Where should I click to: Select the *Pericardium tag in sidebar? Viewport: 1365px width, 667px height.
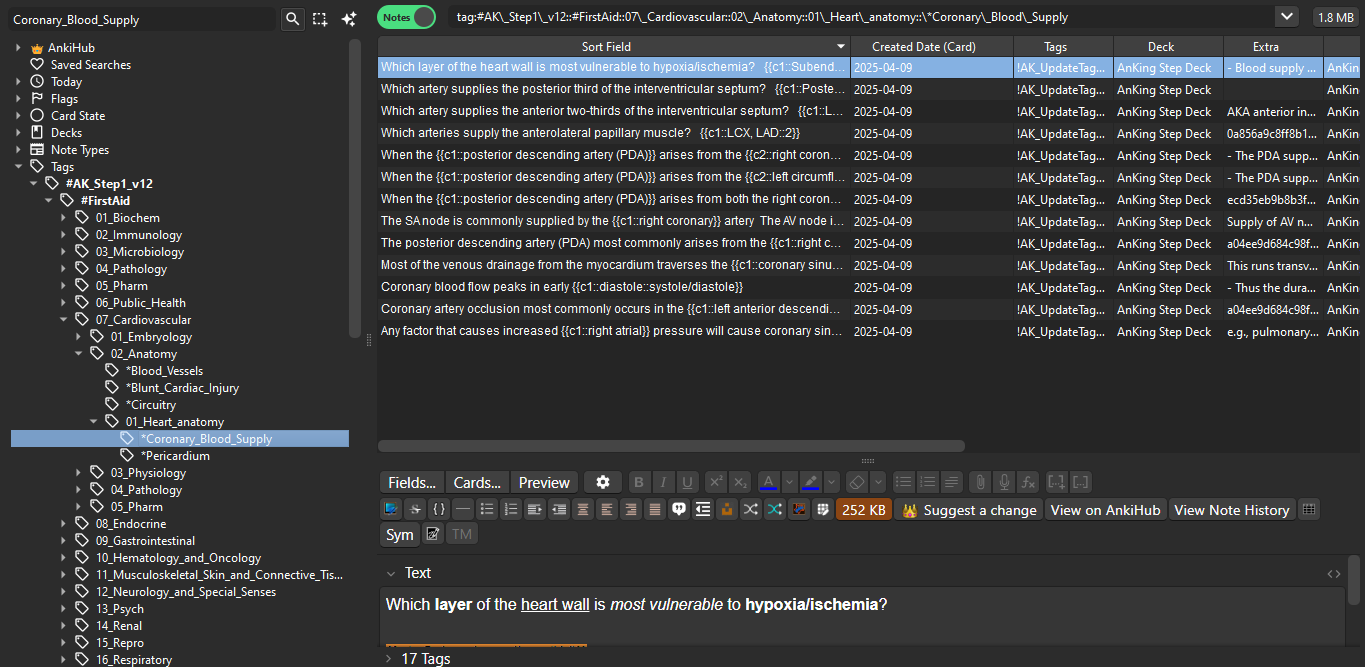click(175, 456)
